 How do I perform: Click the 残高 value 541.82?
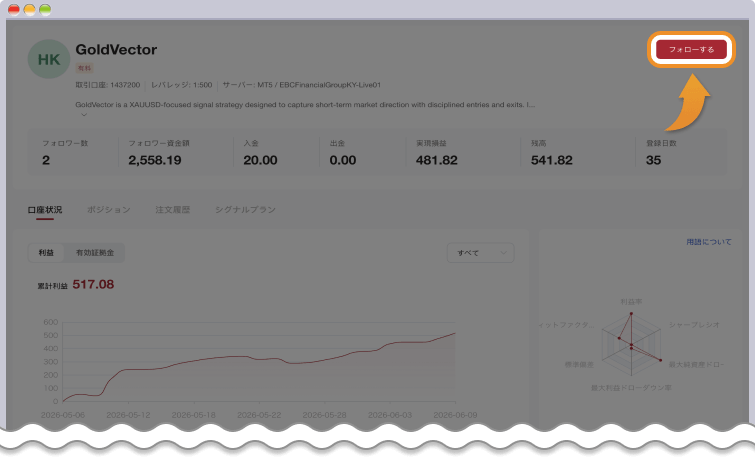tap(552, 160)
